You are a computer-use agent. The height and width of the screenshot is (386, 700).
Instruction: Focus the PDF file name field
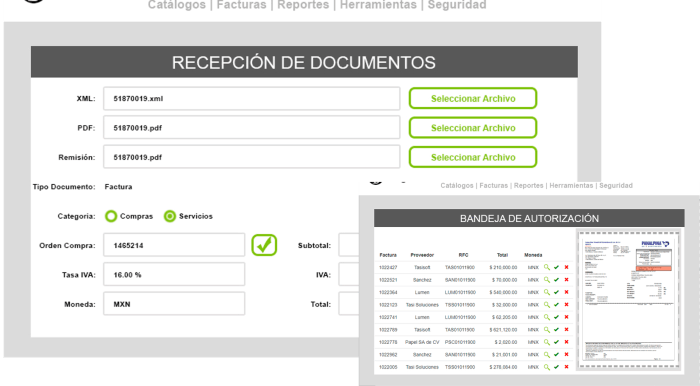pyautogui.click(x=251, y=128)
